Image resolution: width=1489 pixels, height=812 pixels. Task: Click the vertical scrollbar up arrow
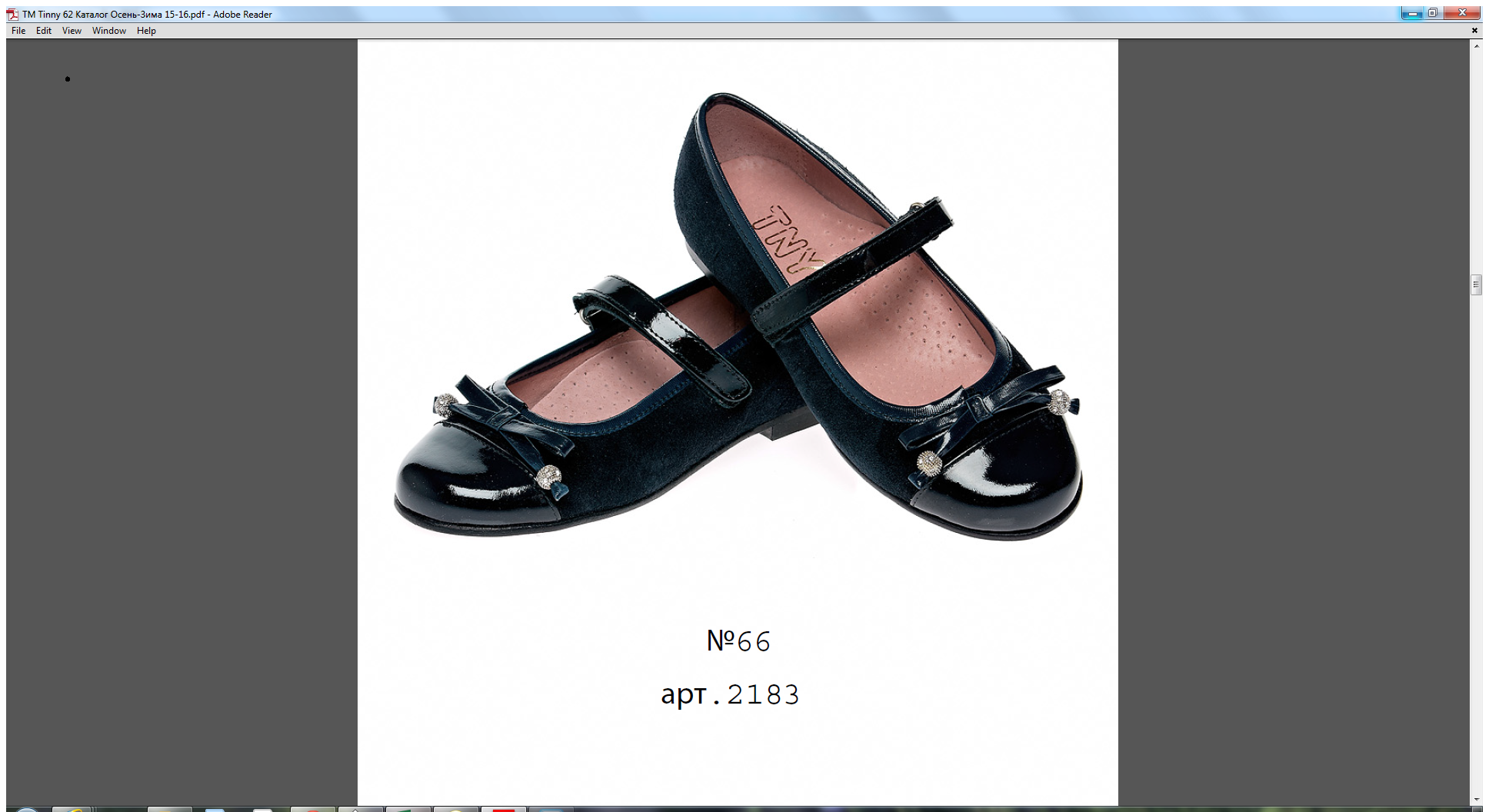point(1476,46)
